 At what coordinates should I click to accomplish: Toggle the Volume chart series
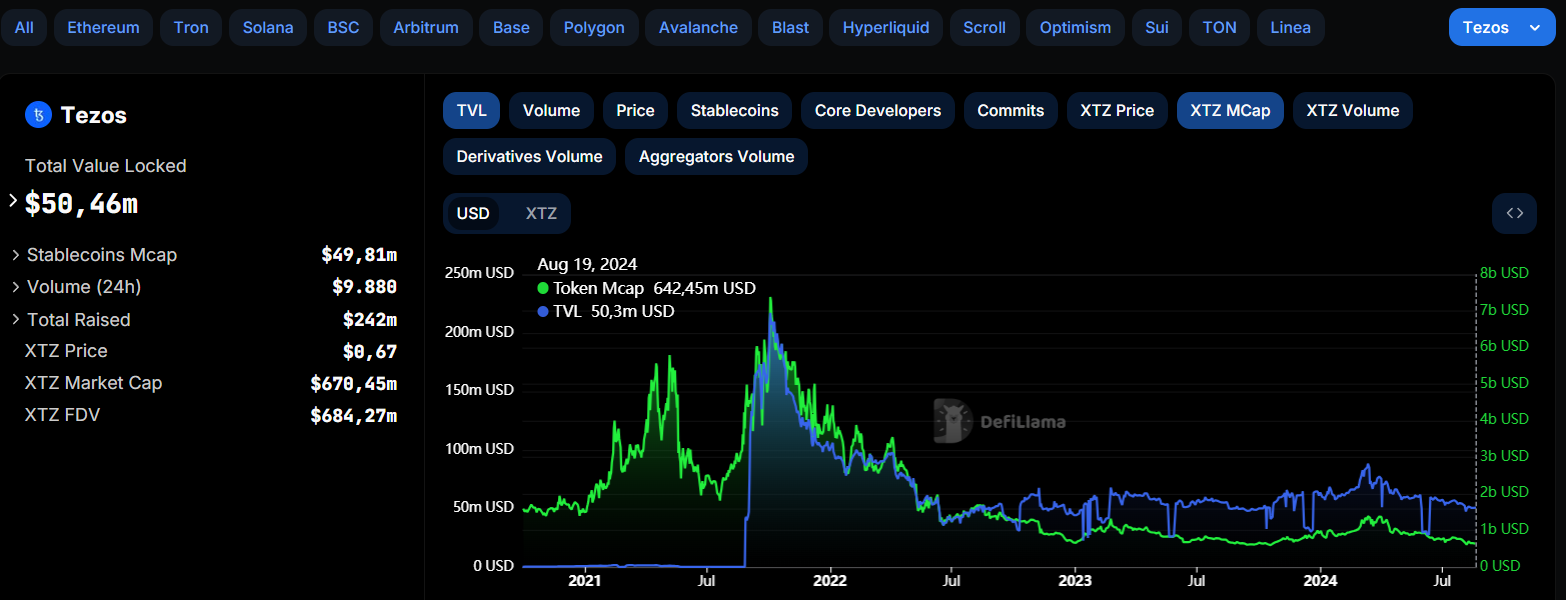tap(551, 110)
